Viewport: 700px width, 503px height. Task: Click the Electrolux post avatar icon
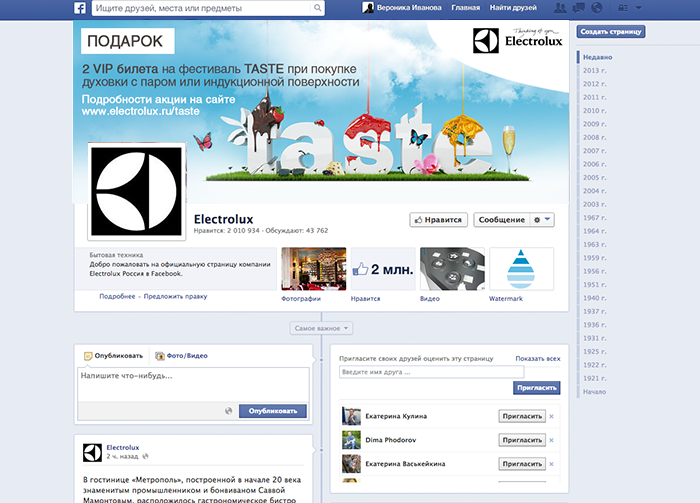[92, 453]
